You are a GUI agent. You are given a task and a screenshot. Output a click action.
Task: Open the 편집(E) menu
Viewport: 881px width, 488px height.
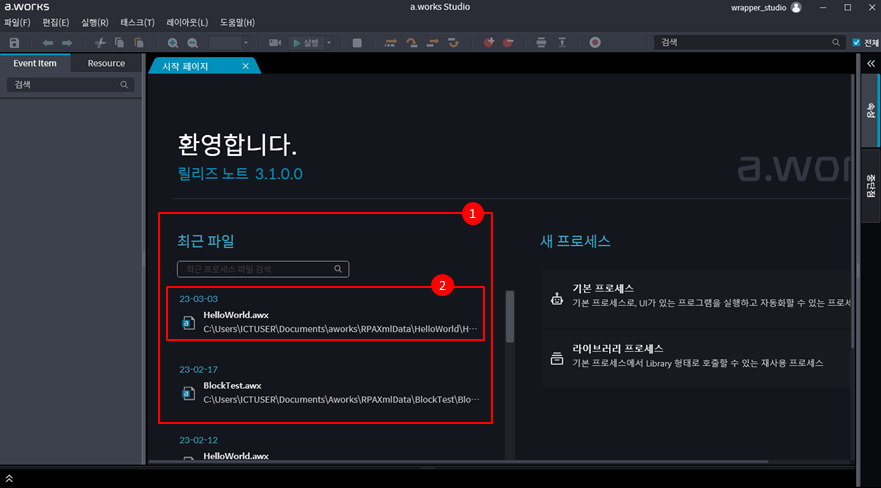[56, 22]
